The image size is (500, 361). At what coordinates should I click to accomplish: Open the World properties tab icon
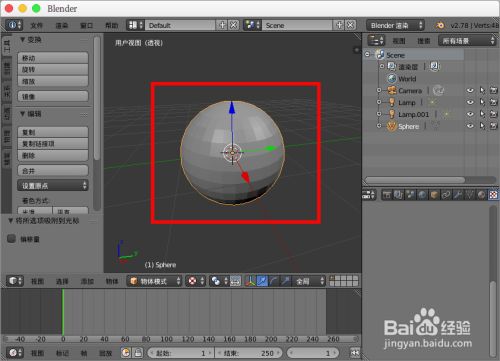pos(422,195)
